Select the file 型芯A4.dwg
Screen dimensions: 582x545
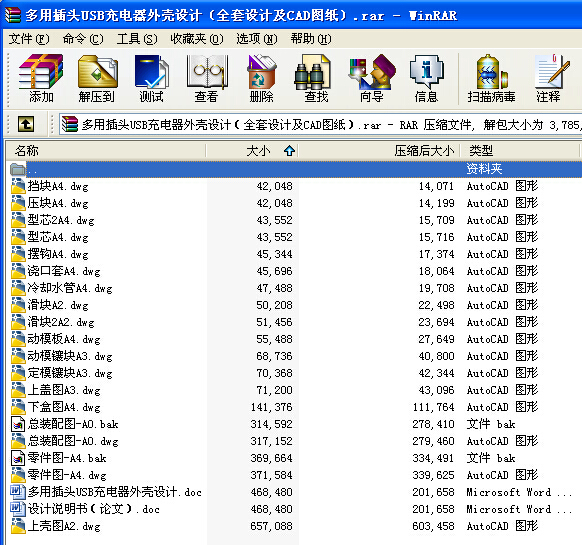pyautogui.click(x=58, y=237)
